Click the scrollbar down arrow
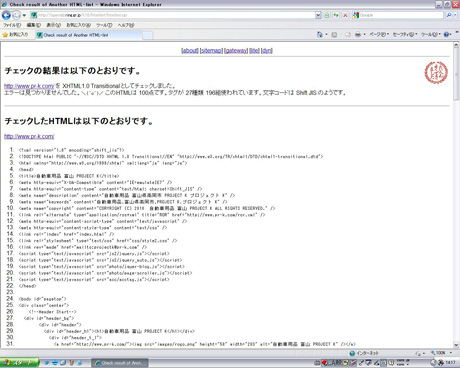The width and height of the screenshot is (460, 368). pos(456,345)
